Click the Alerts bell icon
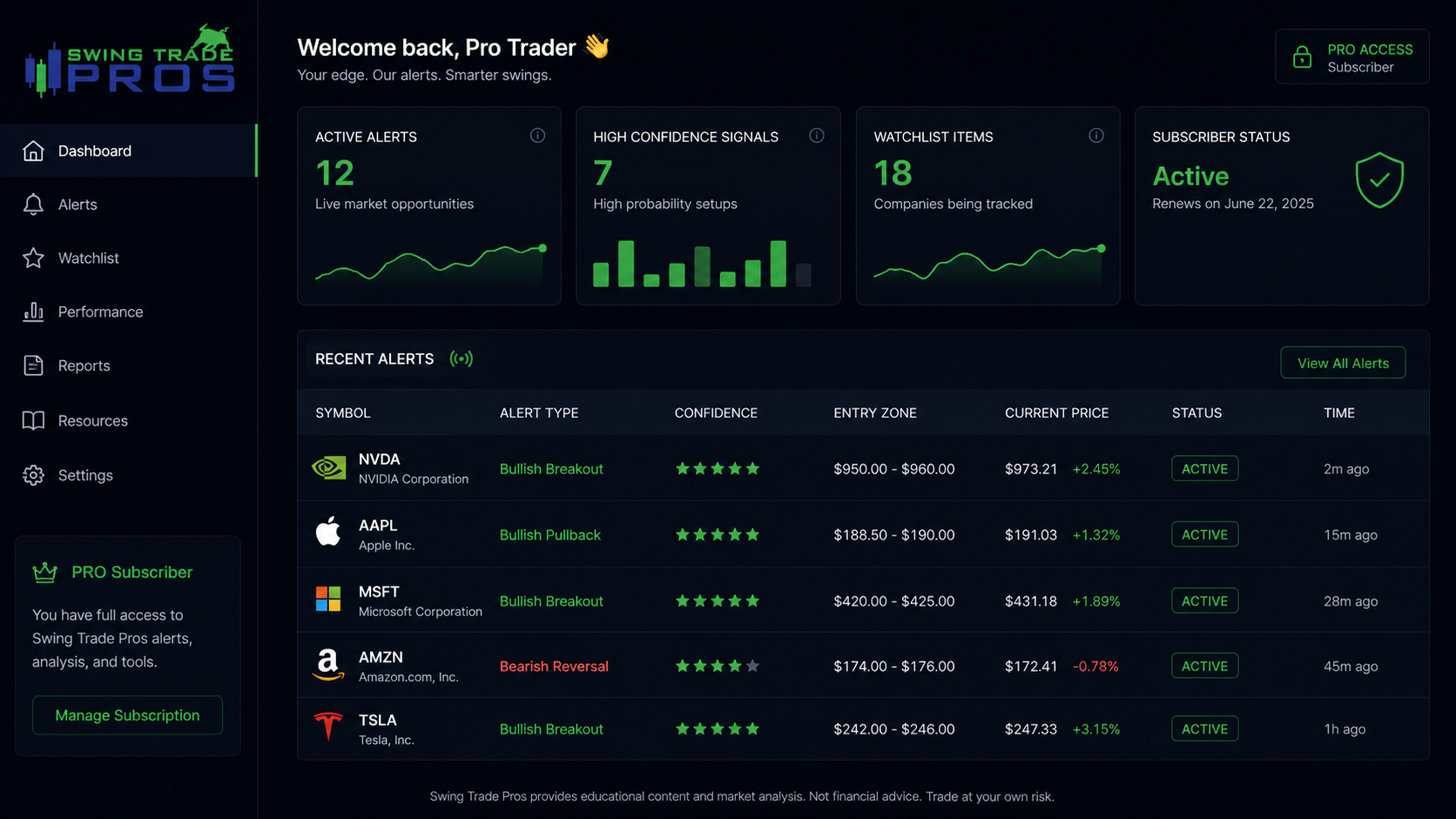The width and height of the screenshot is (1456, 819). point(33,205)
